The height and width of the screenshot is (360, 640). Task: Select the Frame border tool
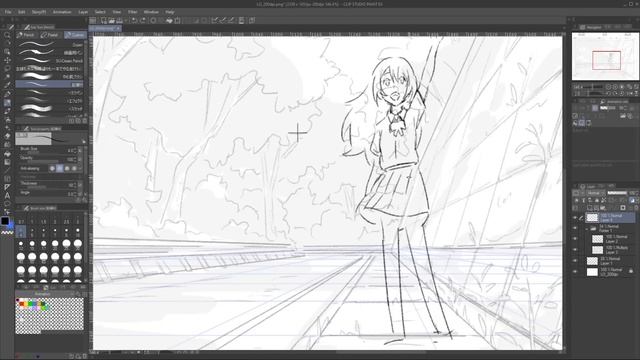[7, 179]
